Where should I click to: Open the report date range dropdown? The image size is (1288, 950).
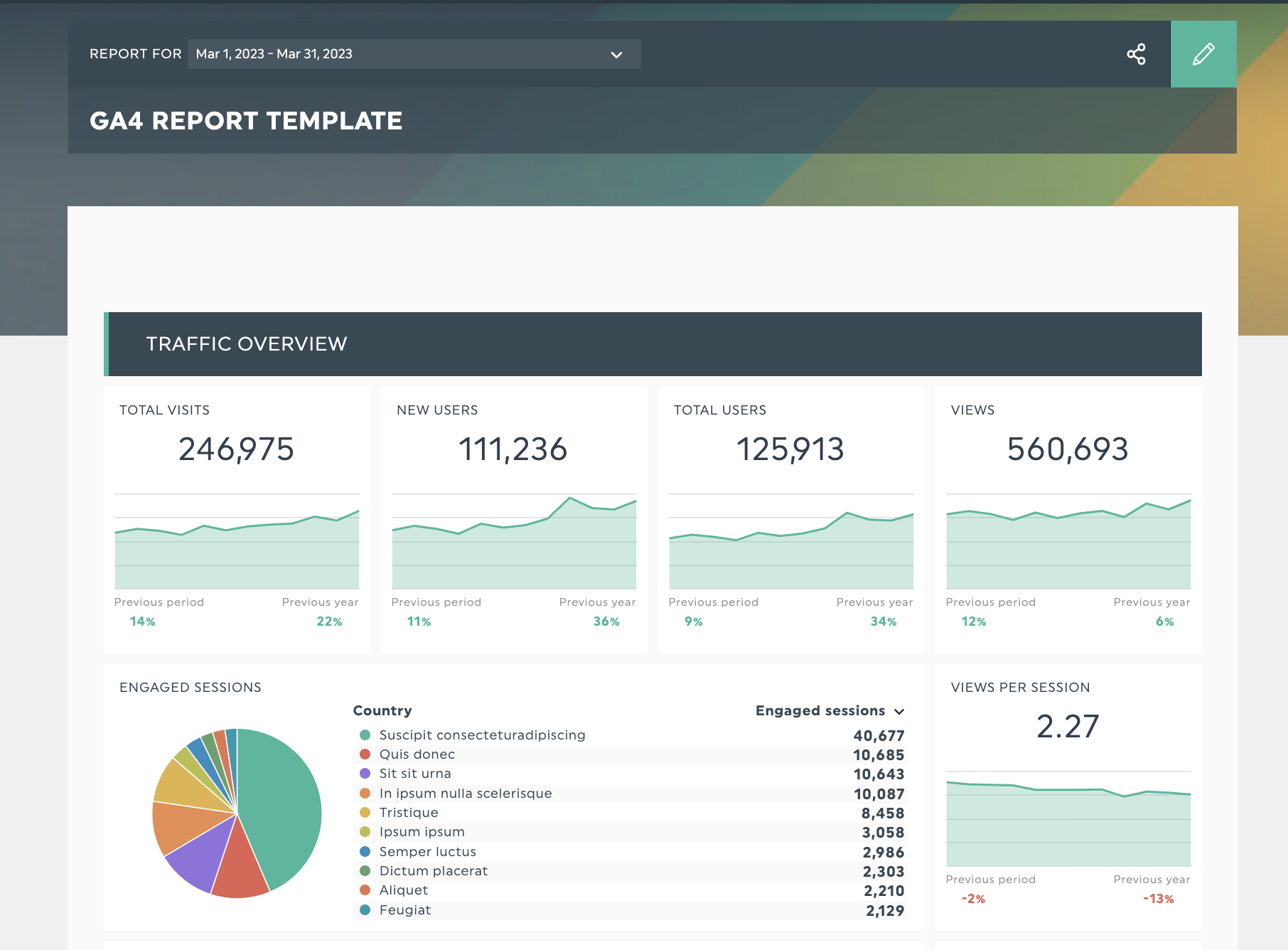(414, 54)
